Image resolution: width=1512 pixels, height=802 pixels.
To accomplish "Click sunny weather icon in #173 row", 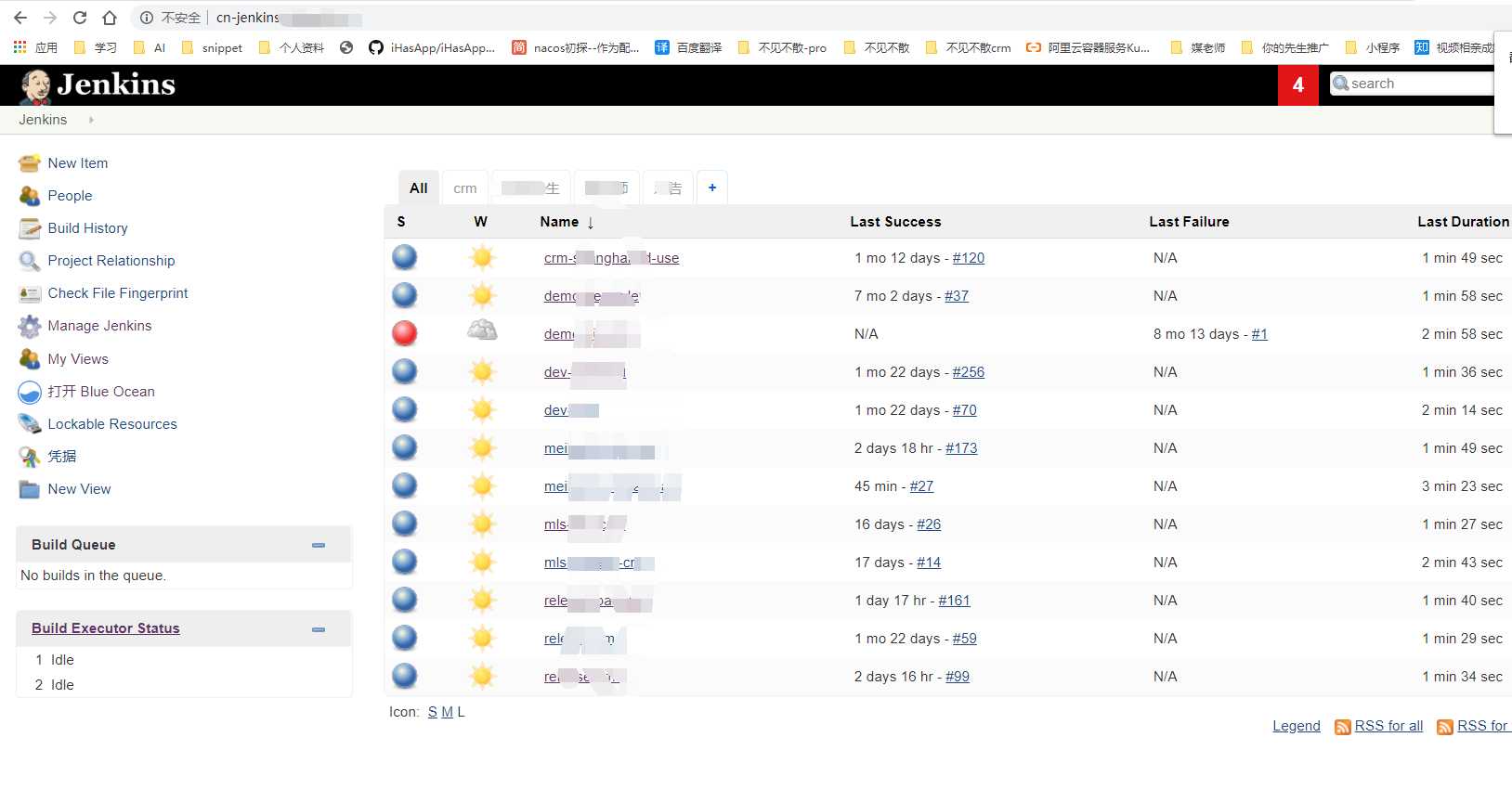I will 482,448.
